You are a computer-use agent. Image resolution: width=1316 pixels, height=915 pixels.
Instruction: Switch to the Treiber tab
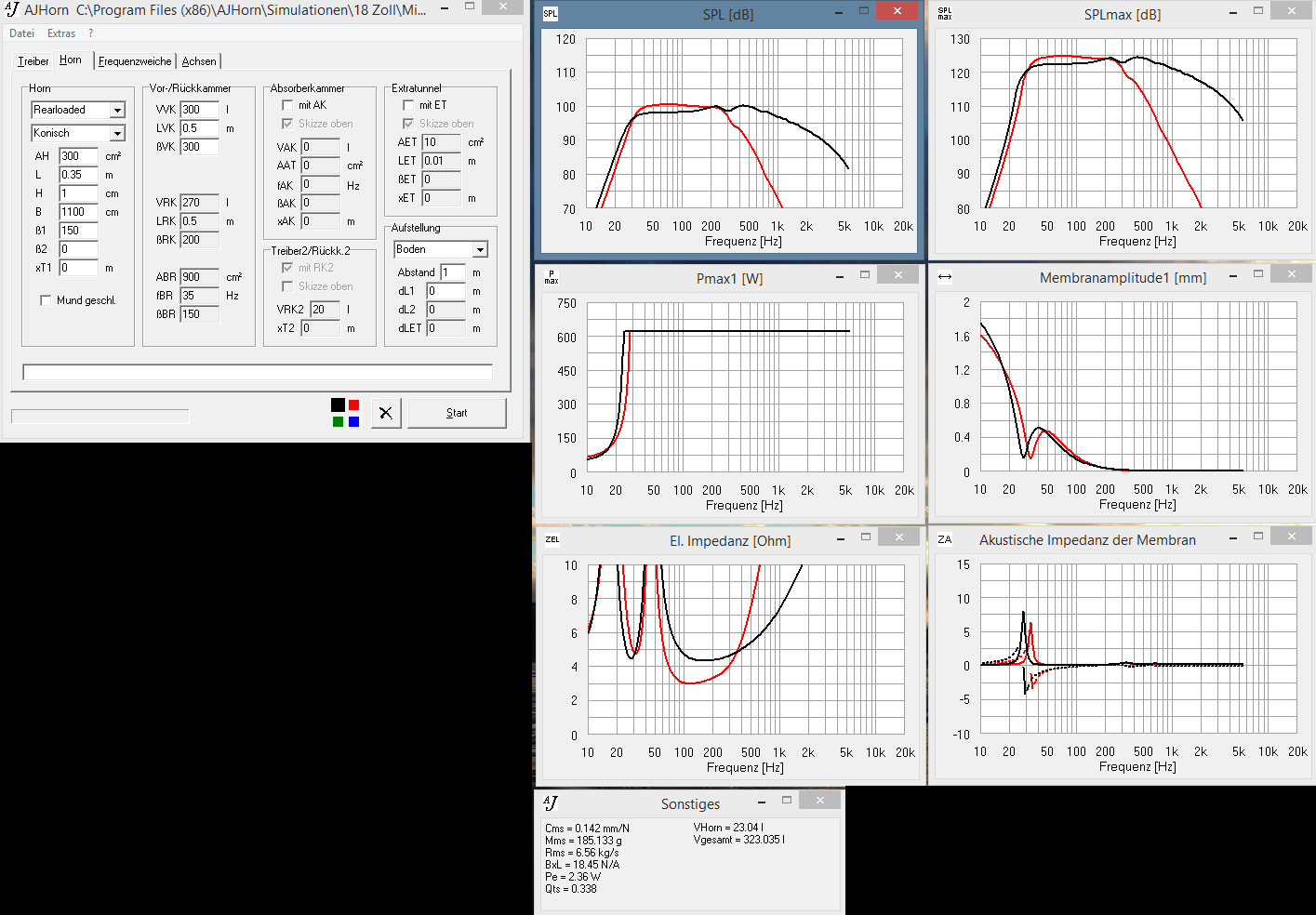pos(33,61)
